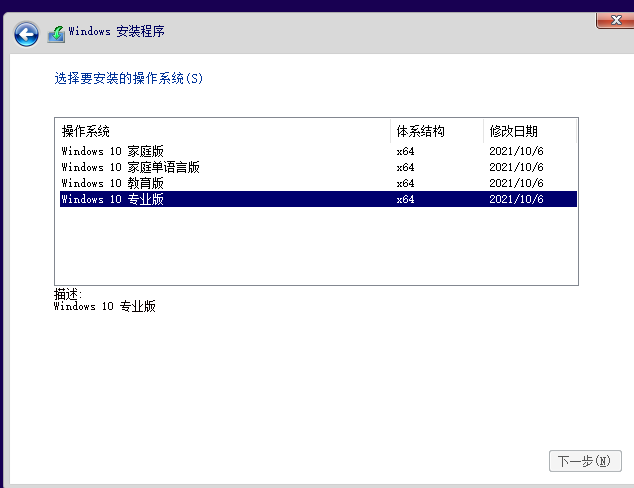This screenshot has height=488, width=634.
Task: Click x64 in the 家庭单语言版 row
Action: tap(405, 167)
